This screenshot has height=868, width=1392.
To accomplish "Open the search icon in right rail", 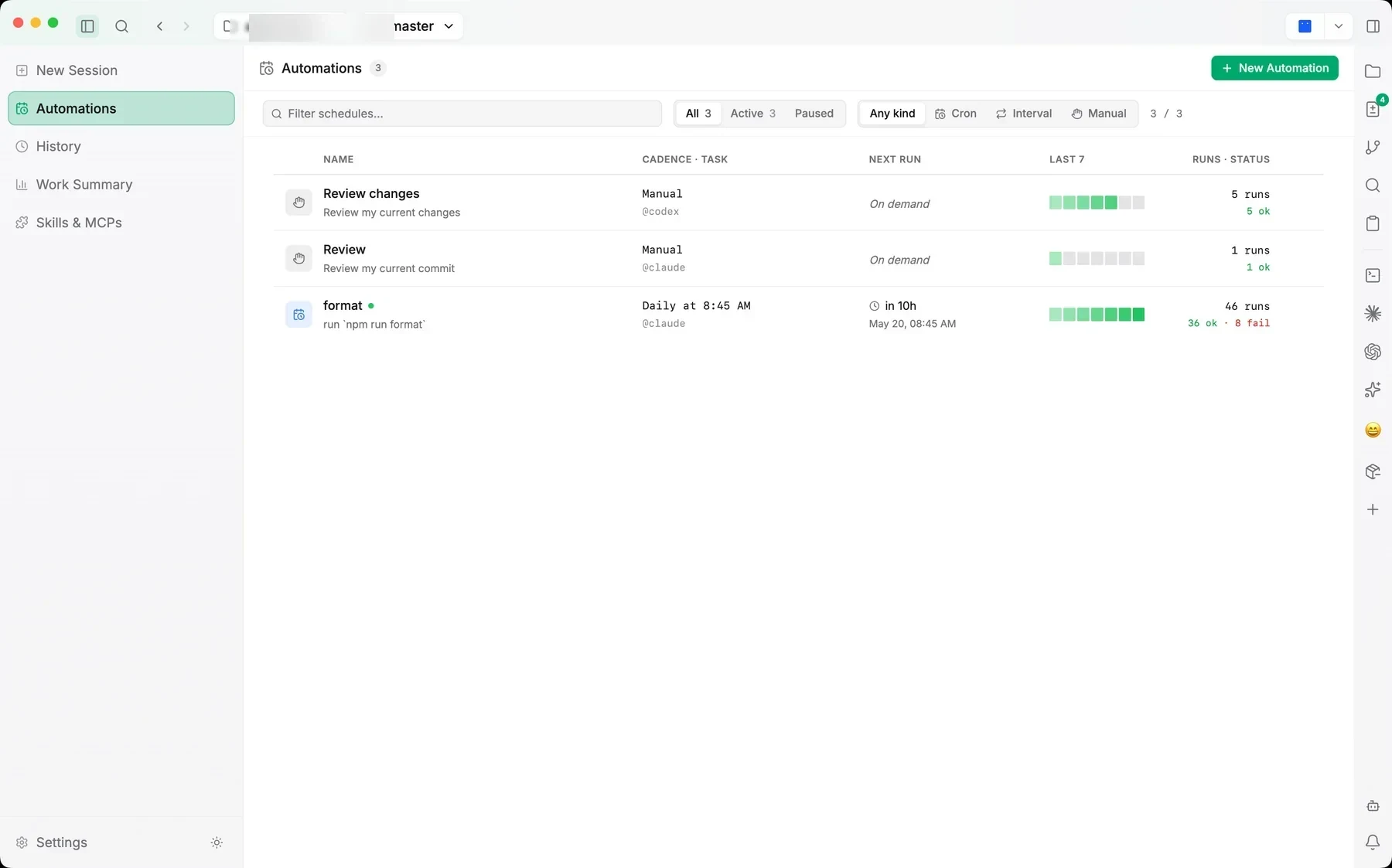I will click(1373, 186).
